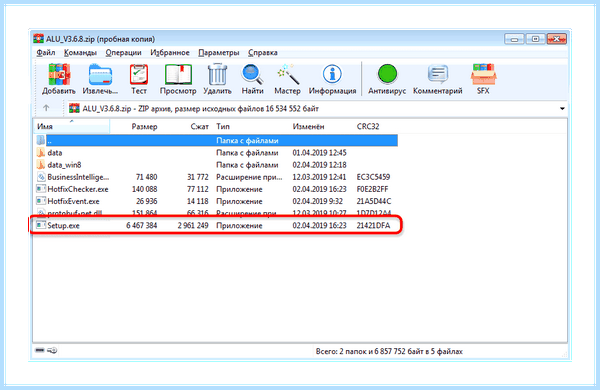This screenshot has width=600, height=390.
Task: Click CRC32 value 'EC3C5459'
Action: [373, 177]
